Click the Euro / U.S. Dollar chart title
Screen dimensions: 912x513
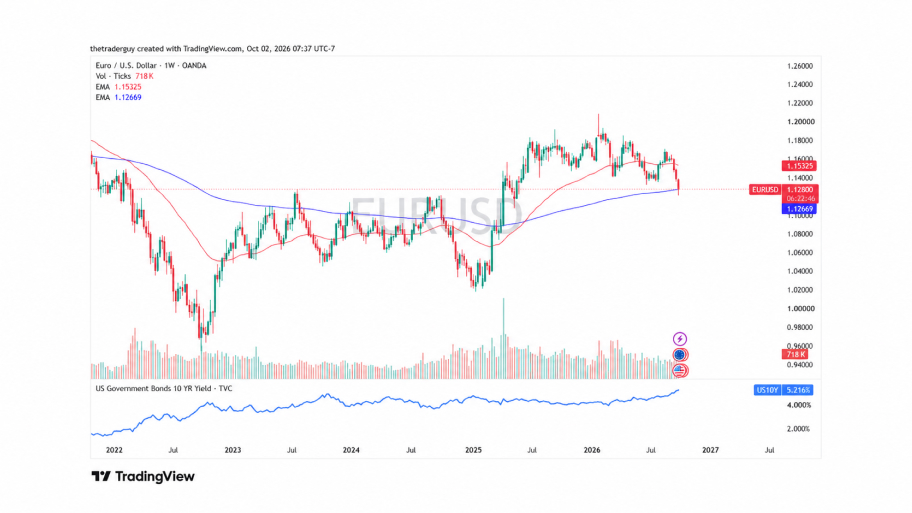pos(151,66)
